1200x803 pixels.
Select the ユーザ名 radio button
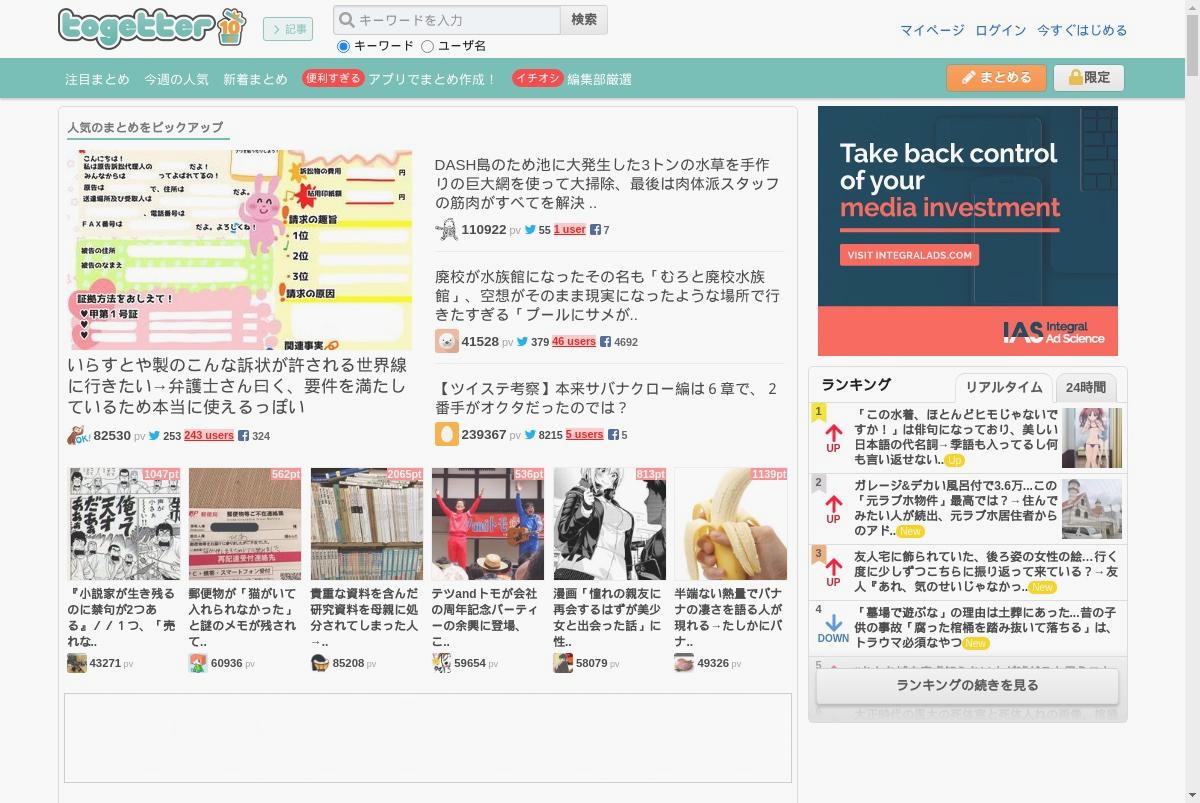(428, 46)
